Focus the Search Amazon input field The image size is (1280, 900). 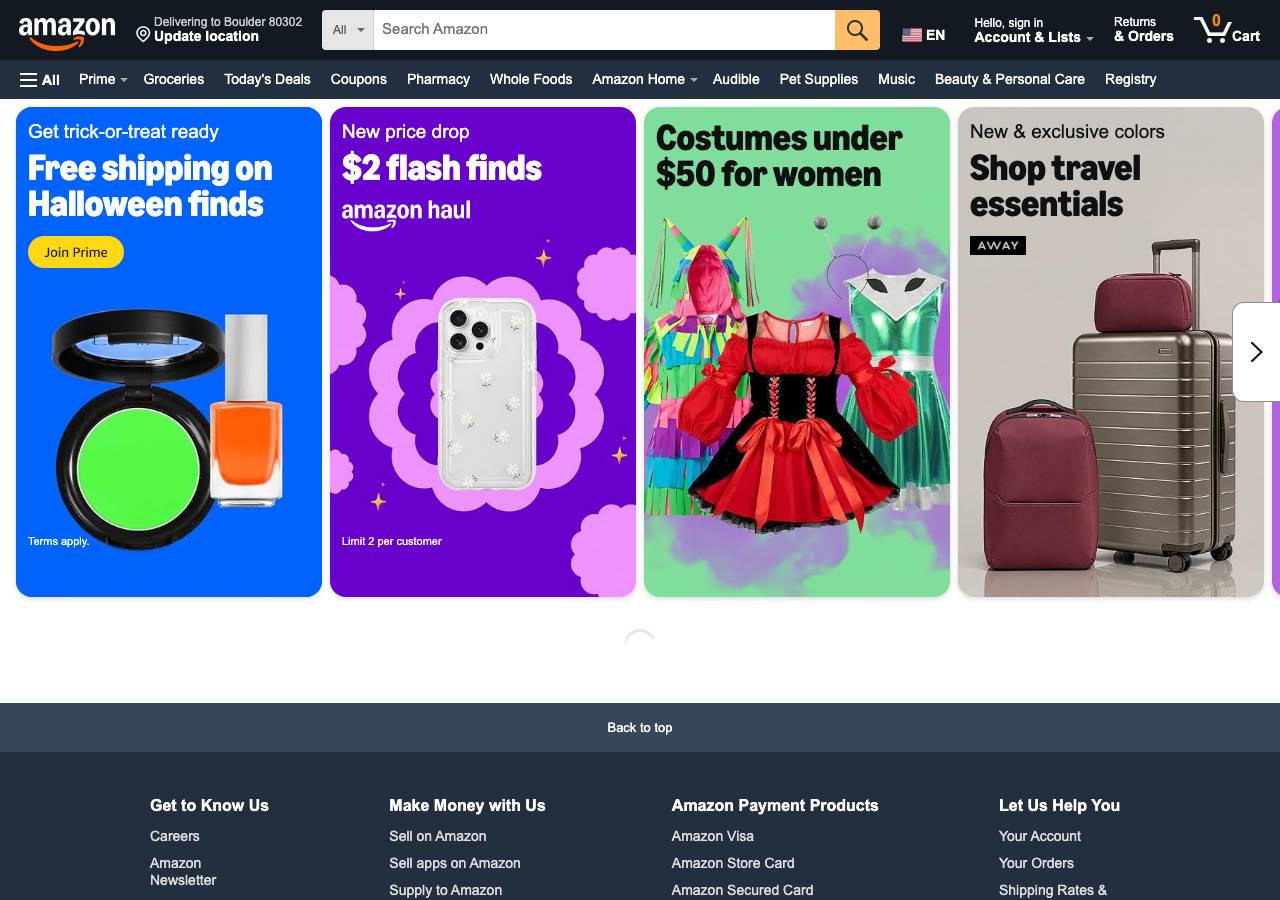604,30
